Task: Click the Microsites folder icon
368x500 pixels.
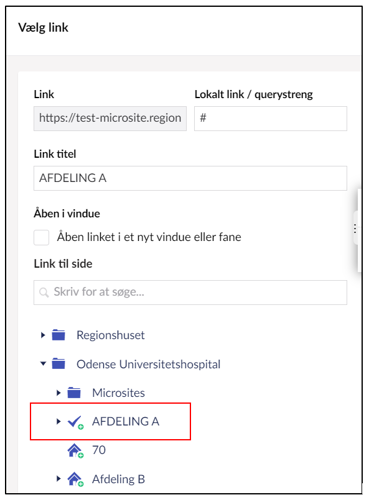Action: 74,393
